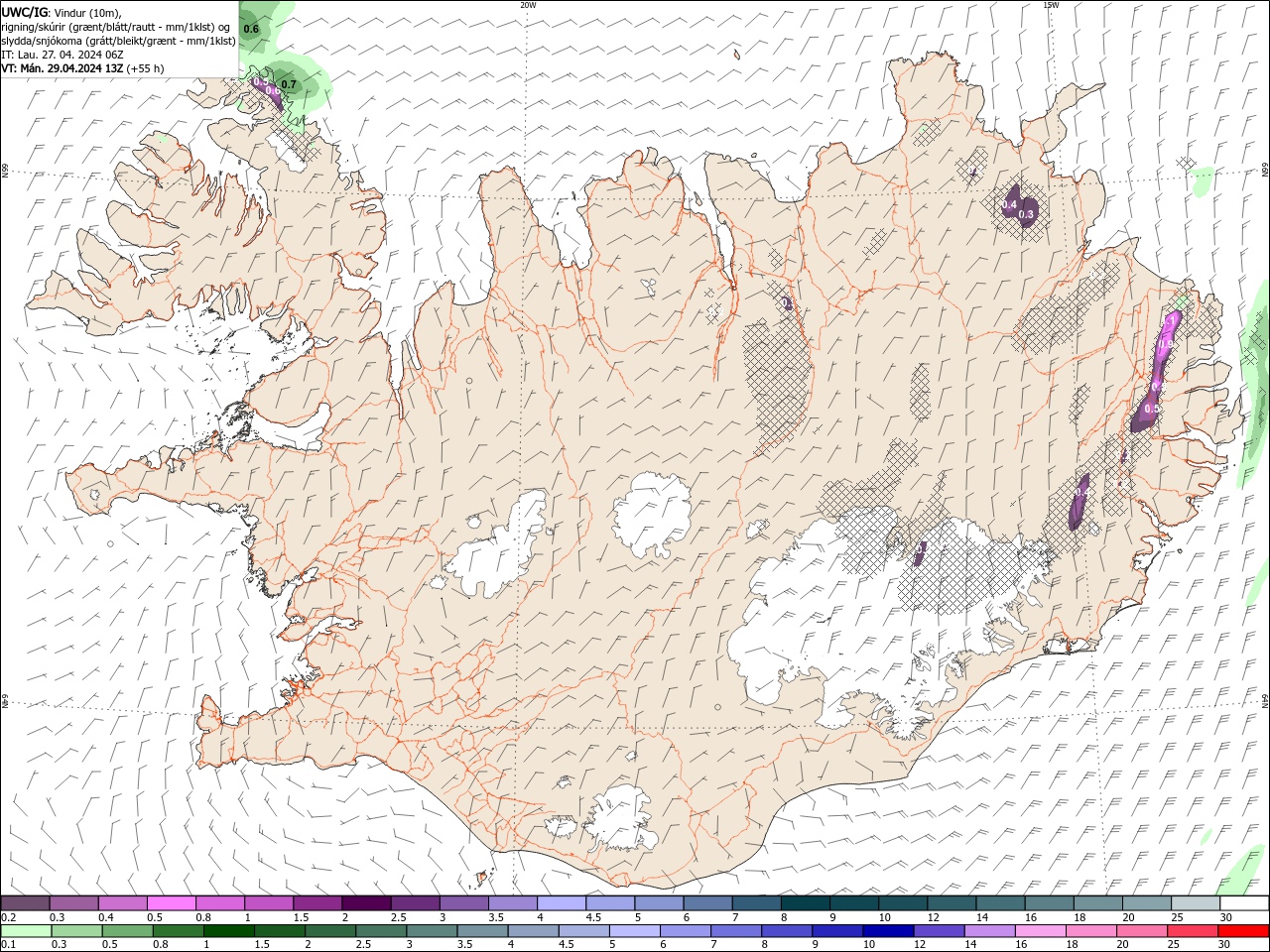
Task: Pick the lilac 14 swatch in lower legend row
Action: (x=989, y=931)
